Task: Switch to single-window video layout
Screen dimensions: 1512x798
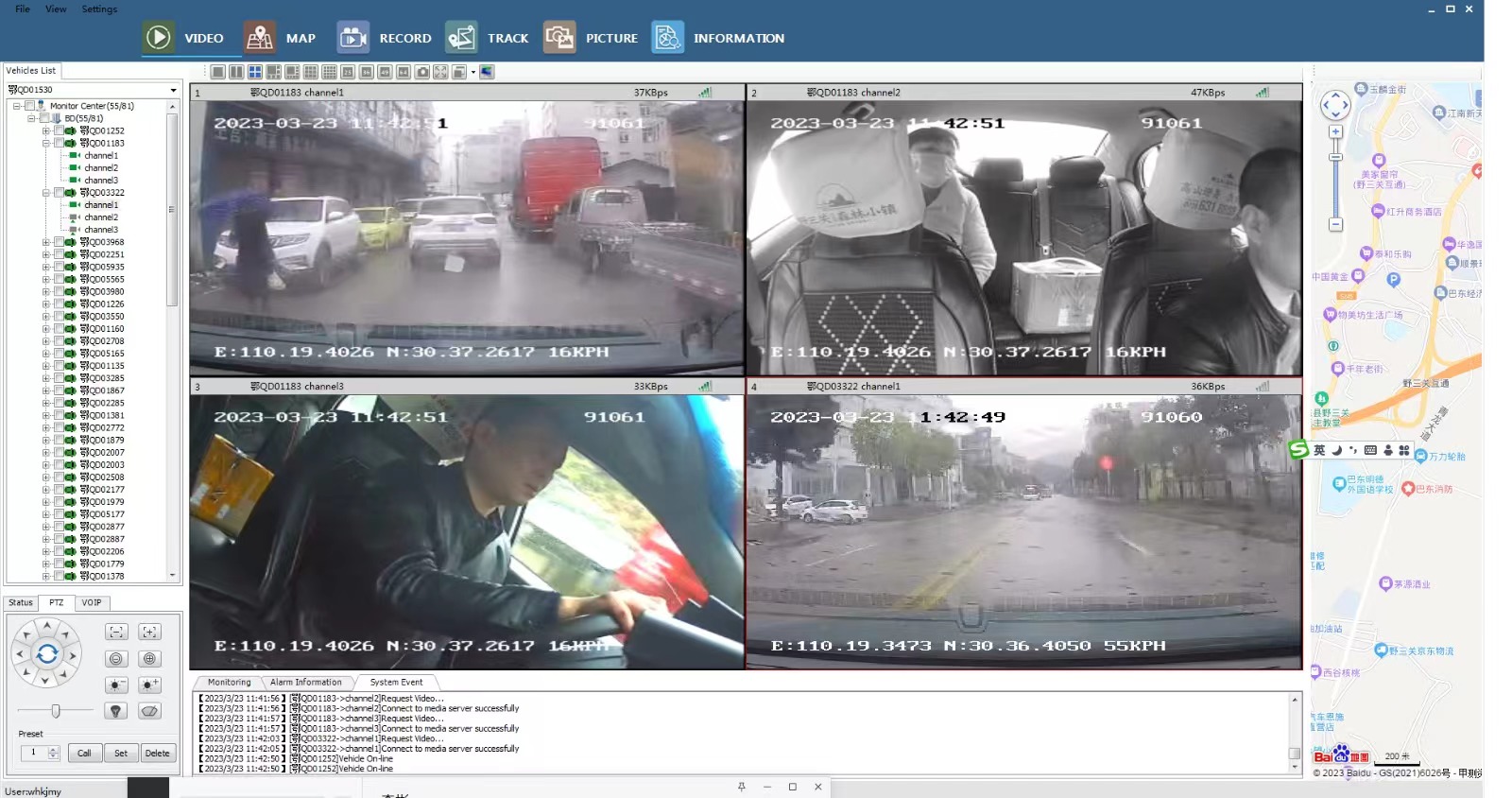Action: pyautogui.click(x=217, y=72)
